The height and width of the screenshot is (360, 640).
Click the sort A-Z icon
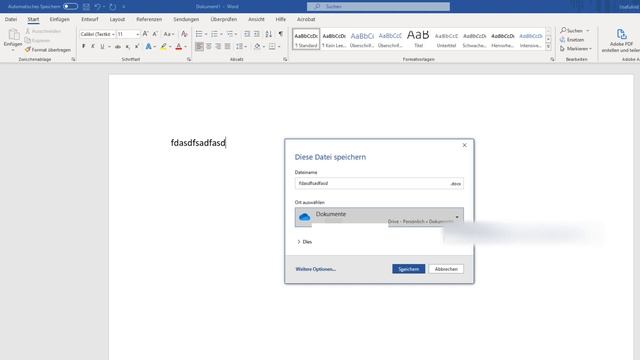pos(269,34)
